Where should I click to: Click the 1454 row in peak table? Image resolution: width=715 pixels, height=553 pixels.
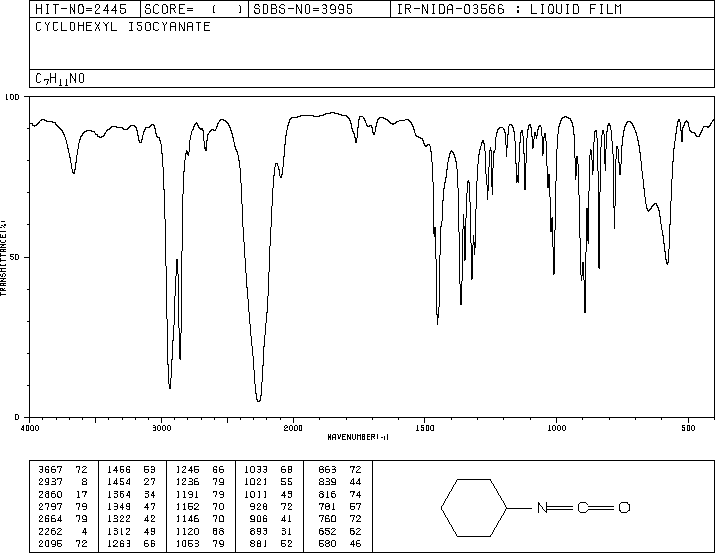(x=131, y=482)
